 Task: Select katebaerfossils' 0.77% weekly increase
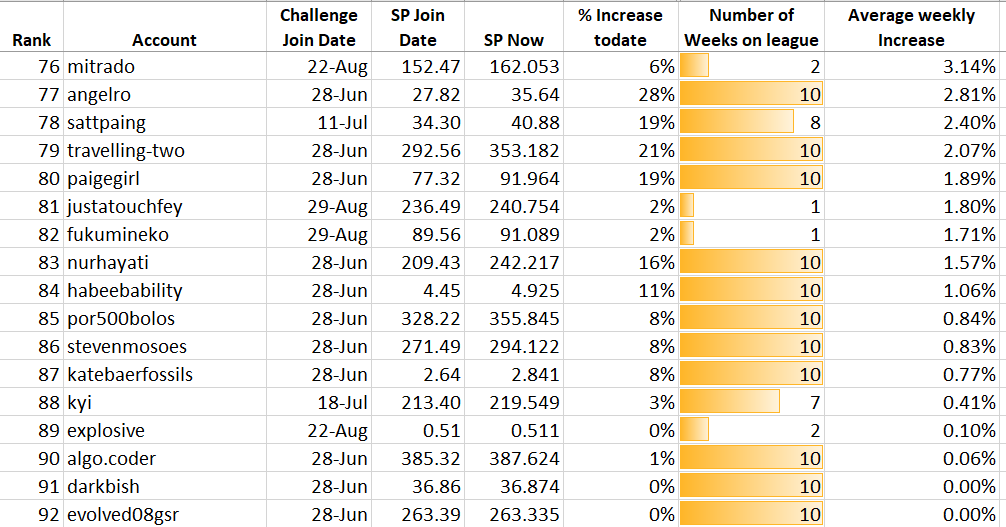[912, 374]
